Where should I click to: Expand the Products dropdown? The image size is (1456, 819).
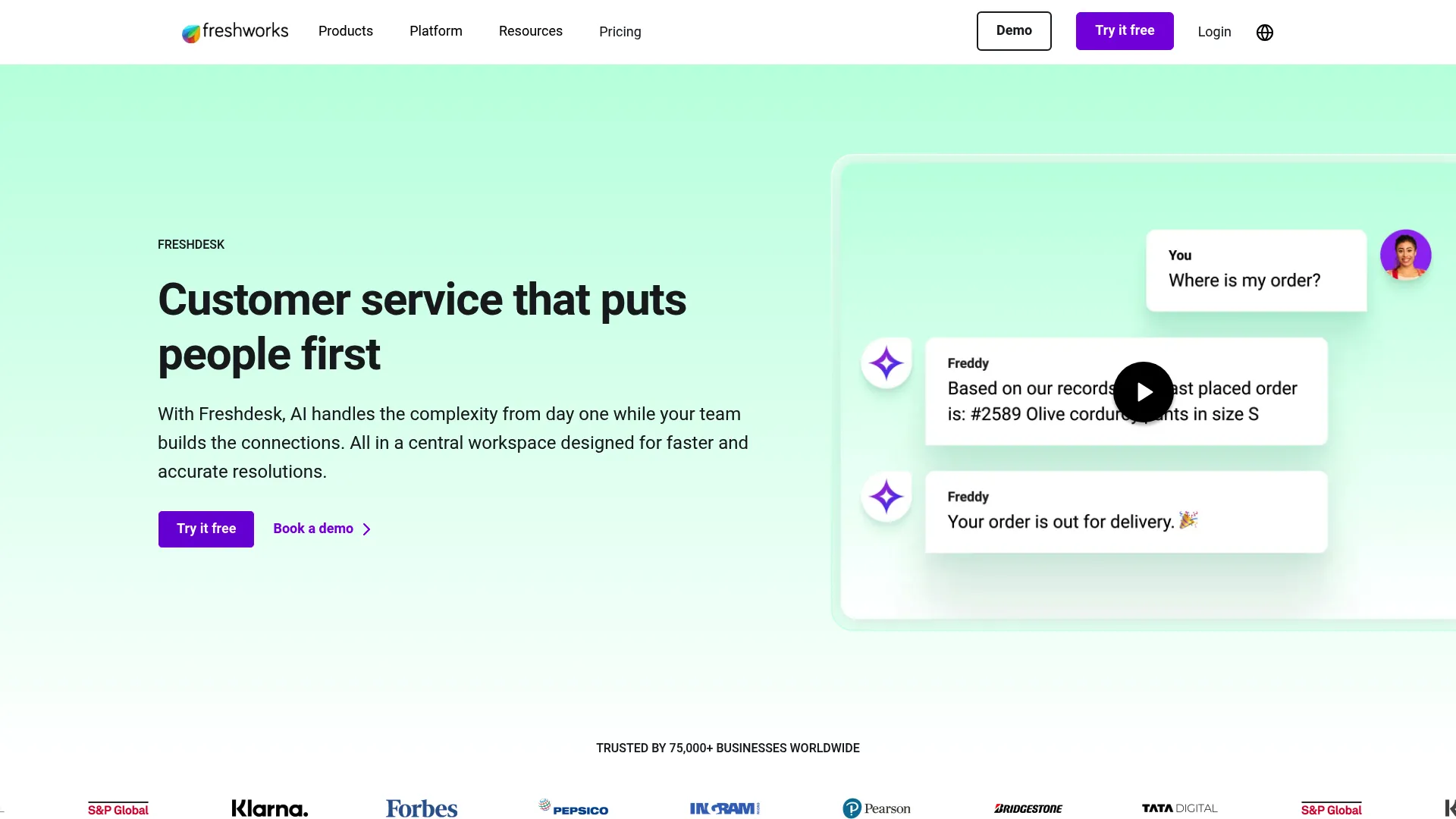pos(346,31)
